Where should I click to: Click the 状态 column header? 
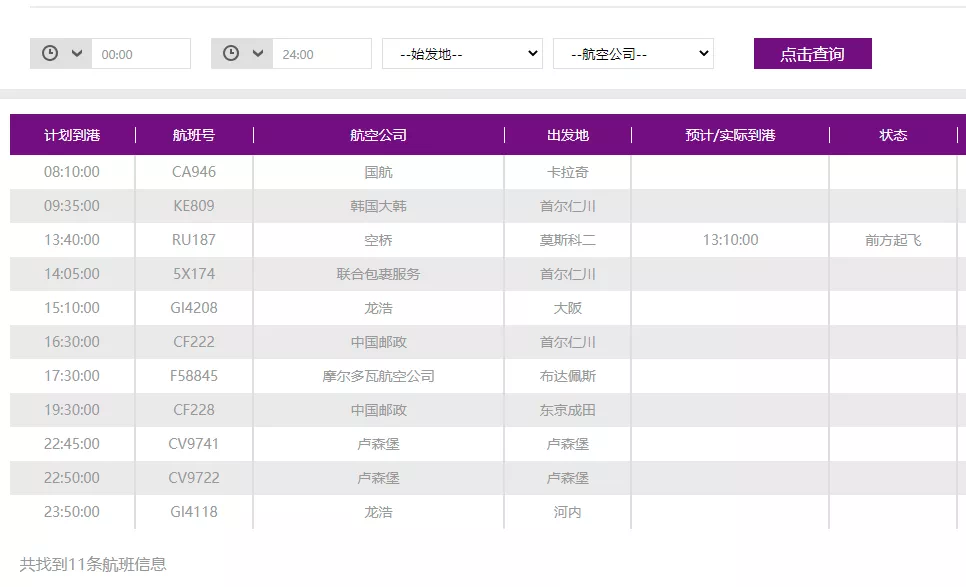coord(893,135)
